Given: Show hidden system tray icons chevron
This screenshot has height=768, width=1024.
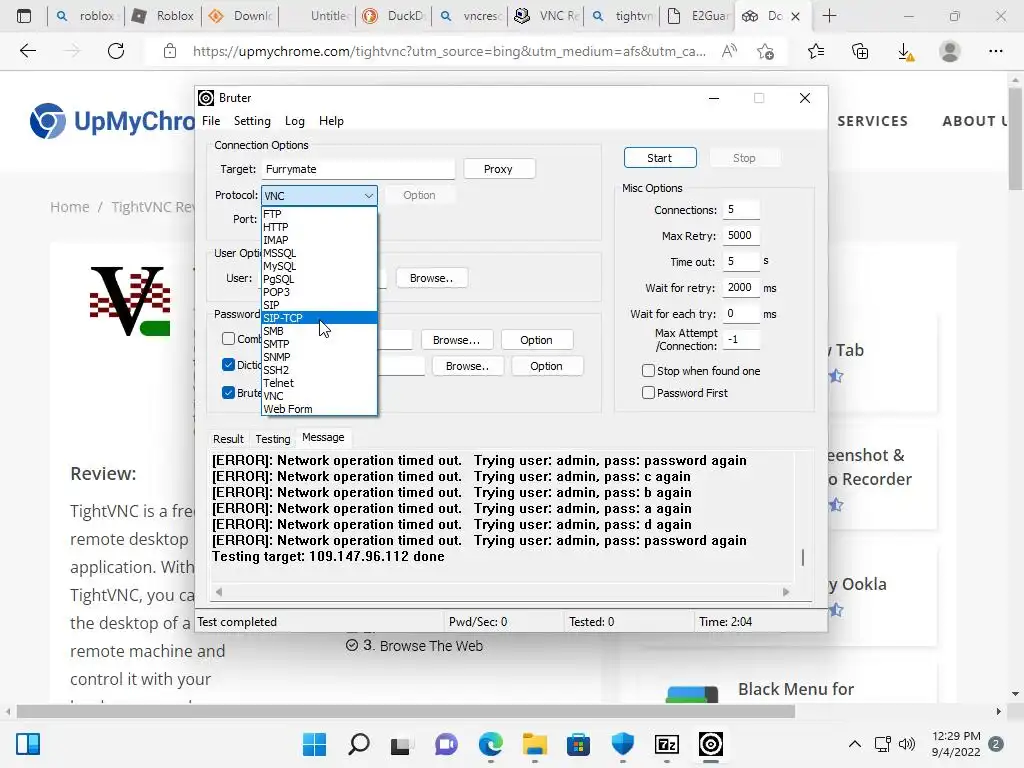Looking at the screenshot, I should point(854,744).
